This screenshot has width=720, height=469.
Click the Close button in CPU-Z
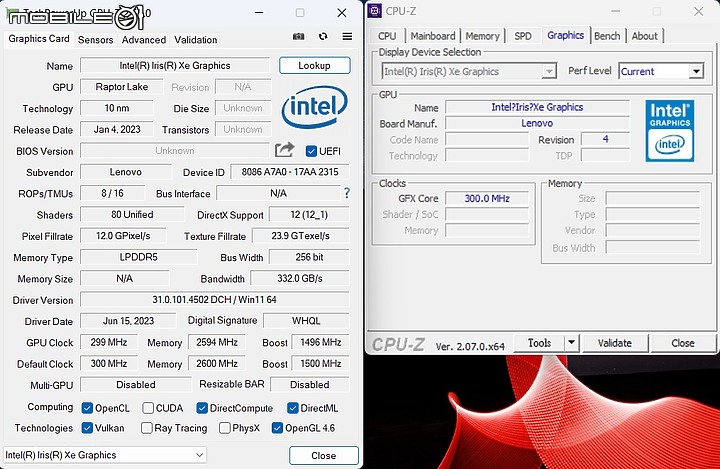[x=683, y=343]
